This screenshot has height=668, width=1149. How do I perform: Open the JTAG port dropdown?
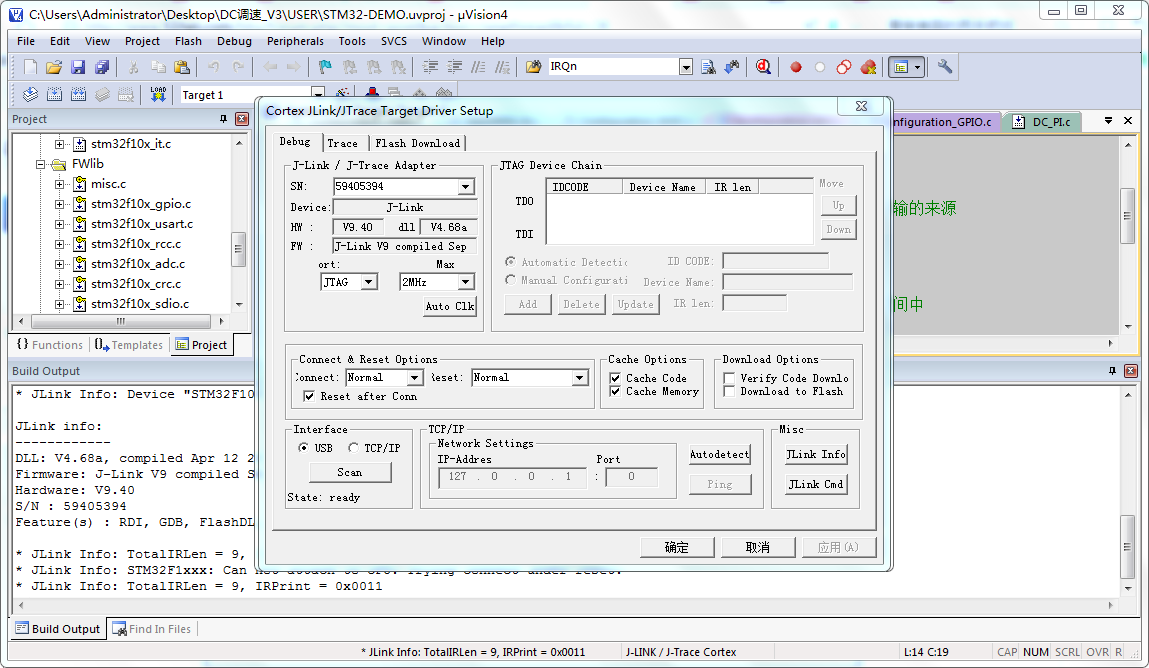369,282
